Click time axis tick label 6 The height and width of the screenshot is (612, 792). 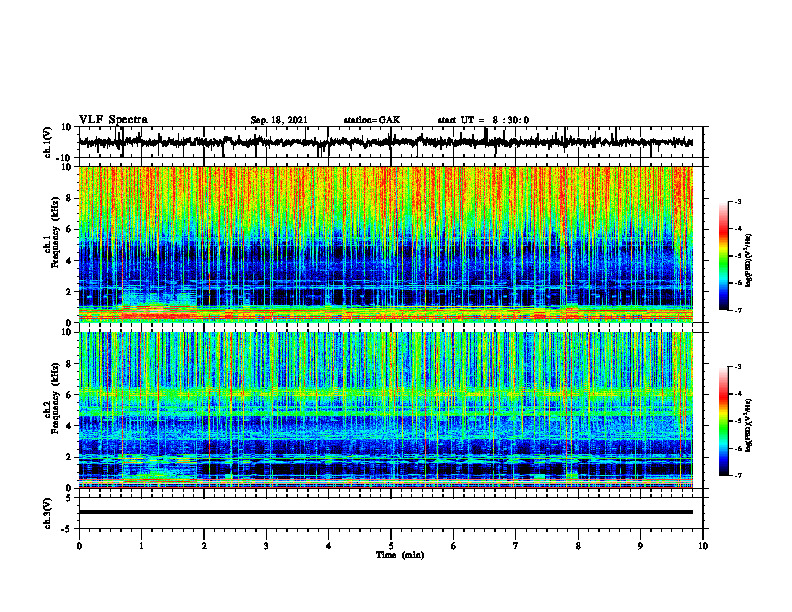click(454, 546)
